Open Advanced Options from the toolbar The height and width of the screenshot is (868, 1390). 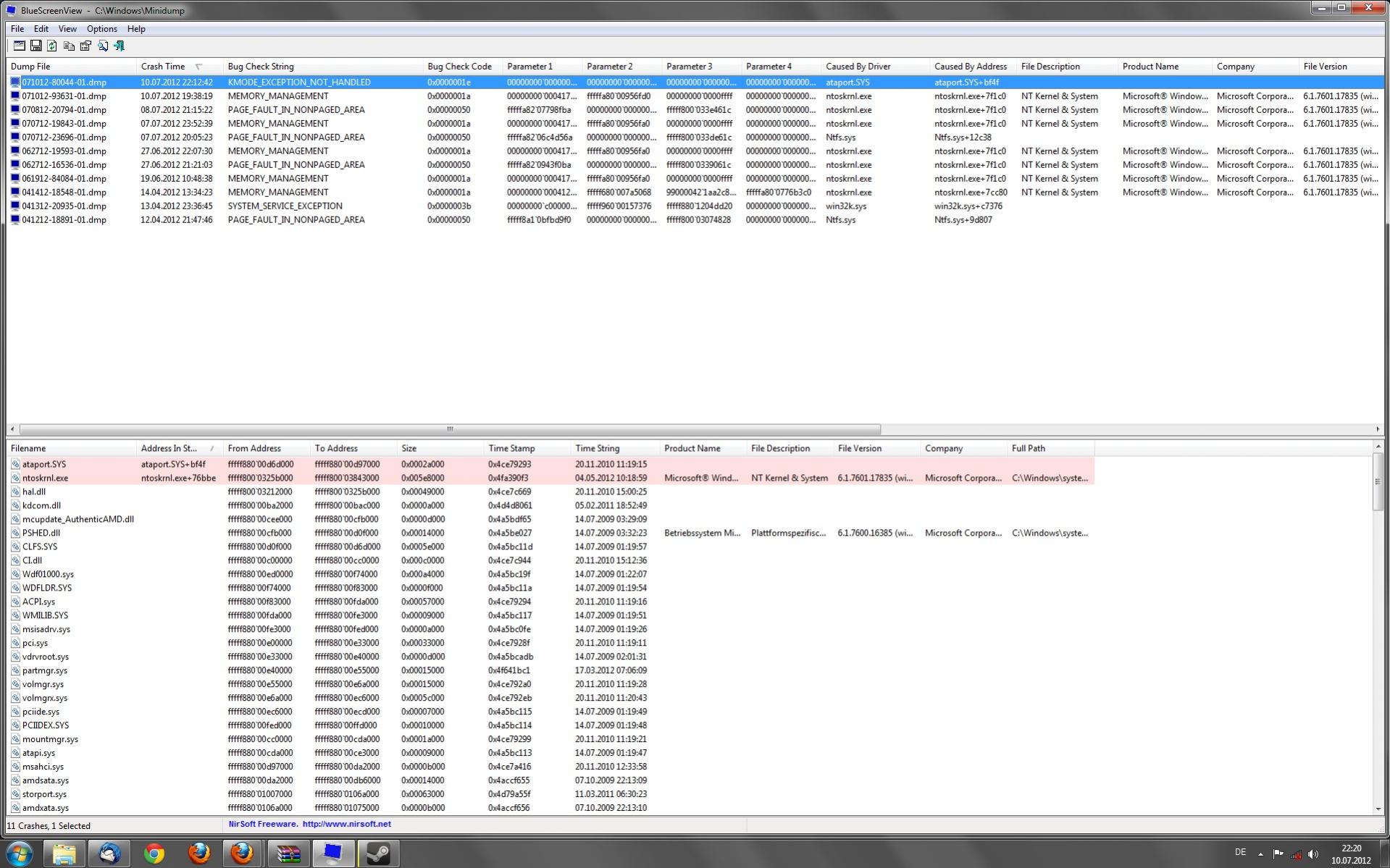[20, 46]
